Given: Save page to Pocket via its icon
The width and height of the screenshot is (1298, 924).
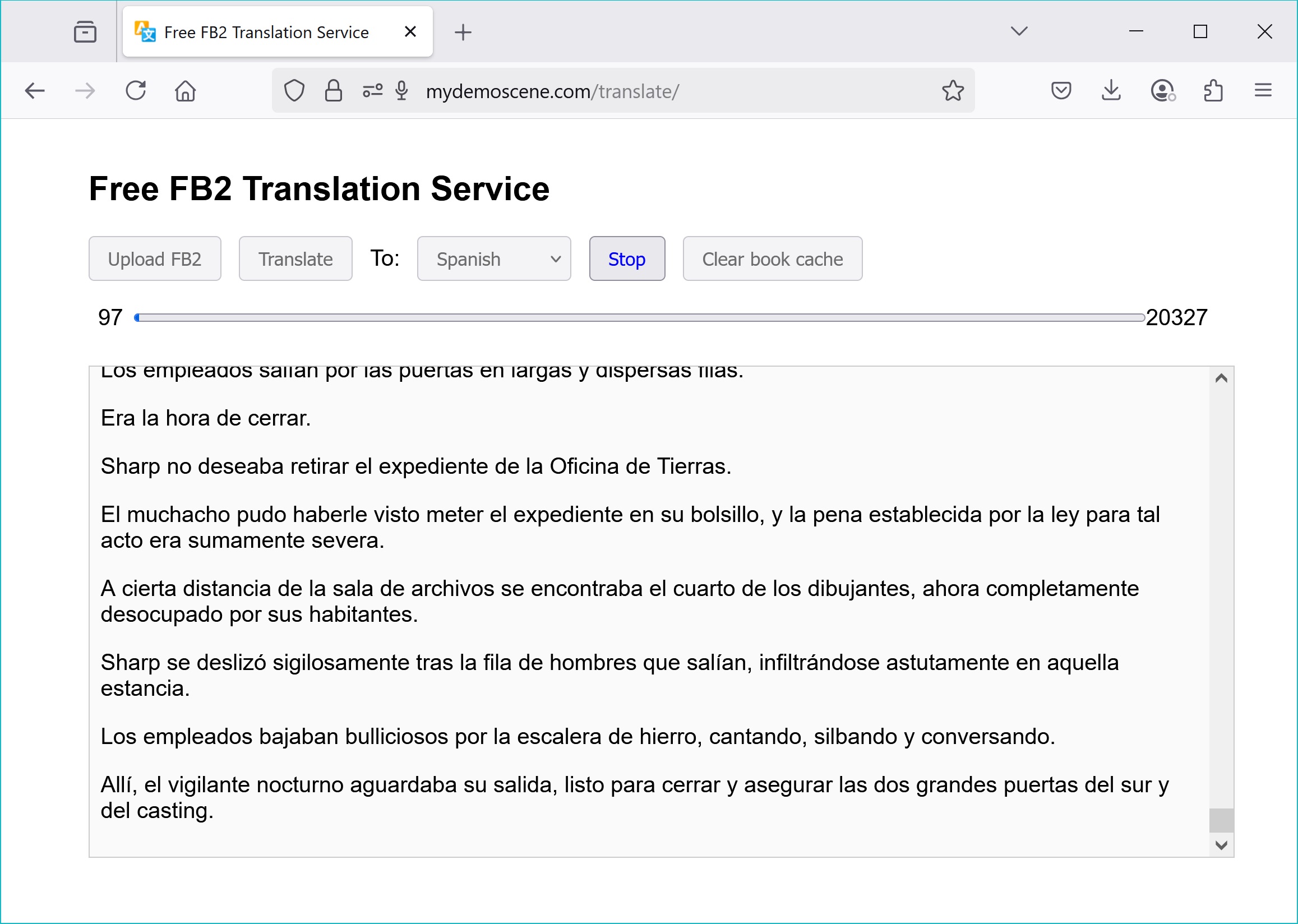Looking at the screenshot, I should [1060, 90].
